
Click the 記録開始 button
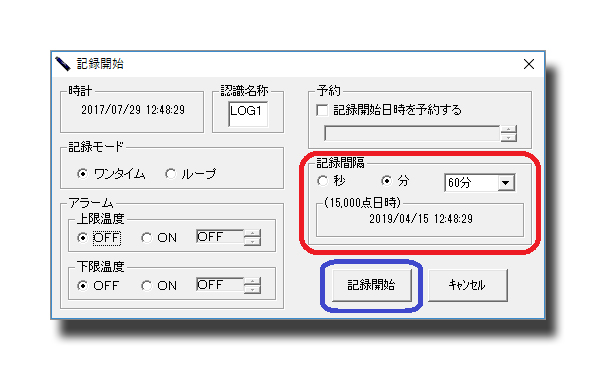point(372,285)
